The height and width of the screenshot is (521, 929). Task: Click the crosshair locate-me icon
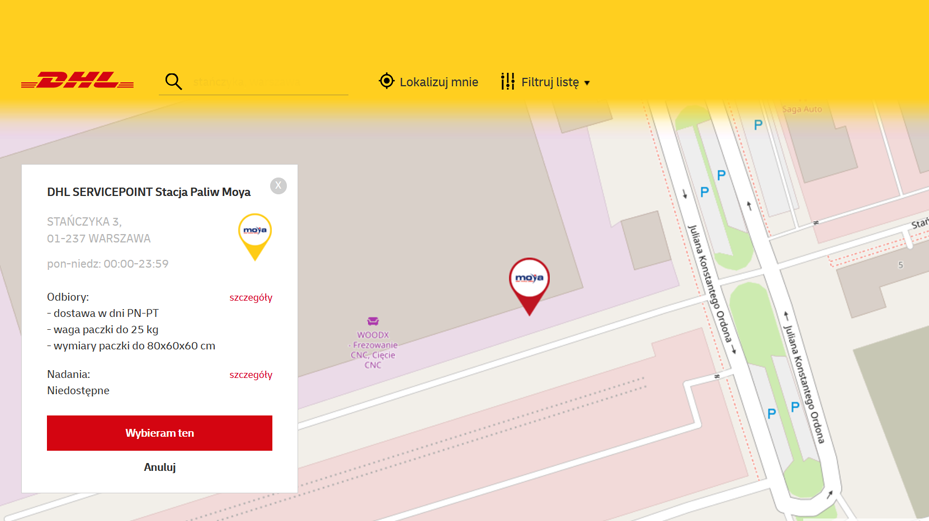387,81
